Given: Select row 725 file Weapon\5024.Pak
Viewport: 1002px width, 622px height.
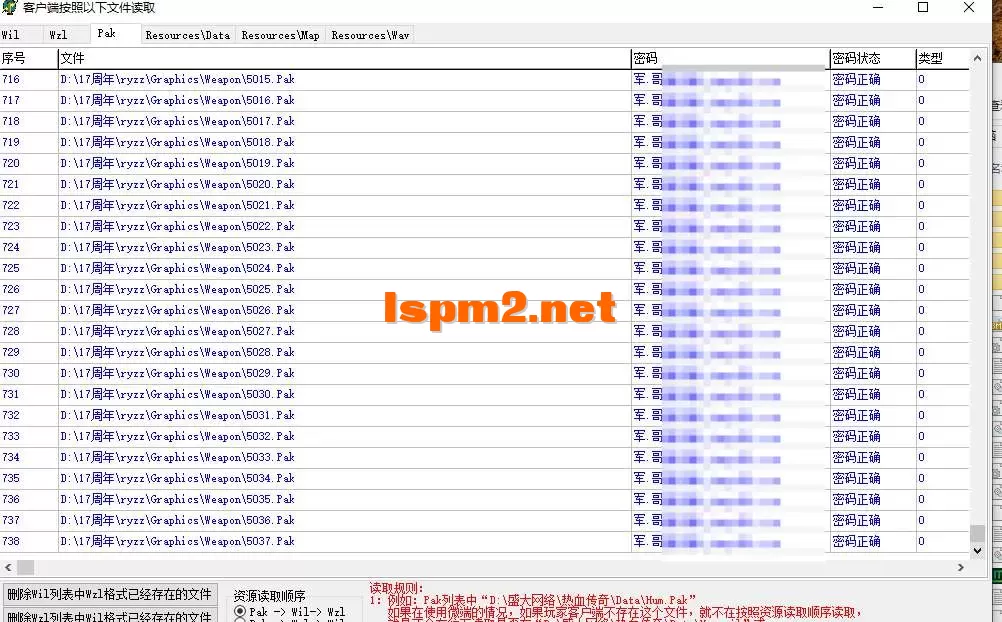Looking at the screenshot, I should click(x=344, y=268).
